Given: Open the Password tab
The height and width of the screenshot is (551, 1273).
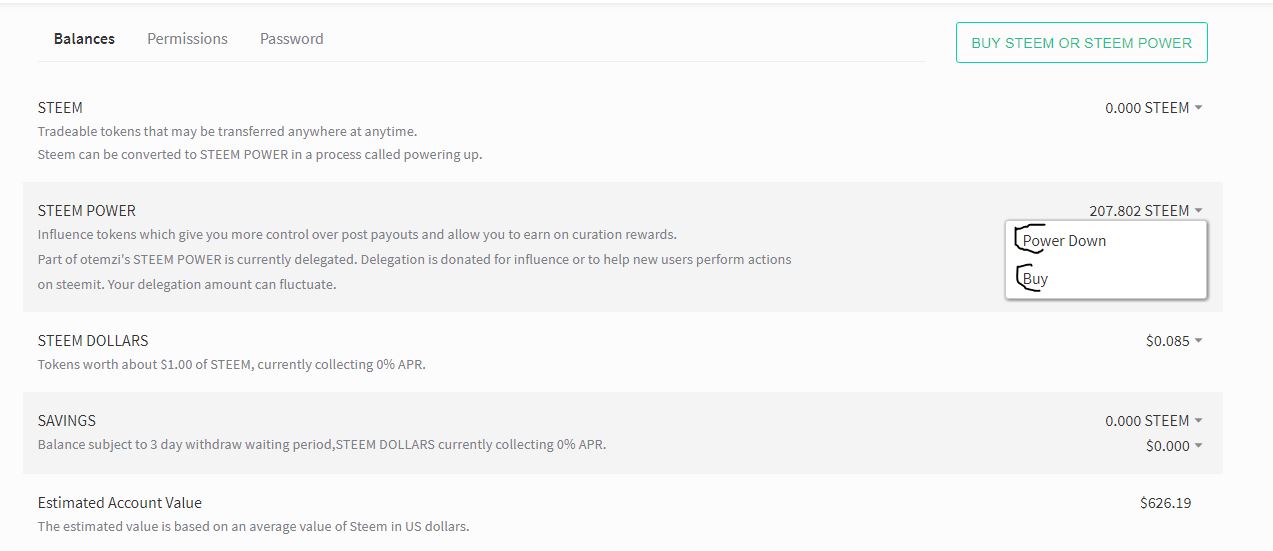Looking at the screenshot, I should tap(291, 39).
